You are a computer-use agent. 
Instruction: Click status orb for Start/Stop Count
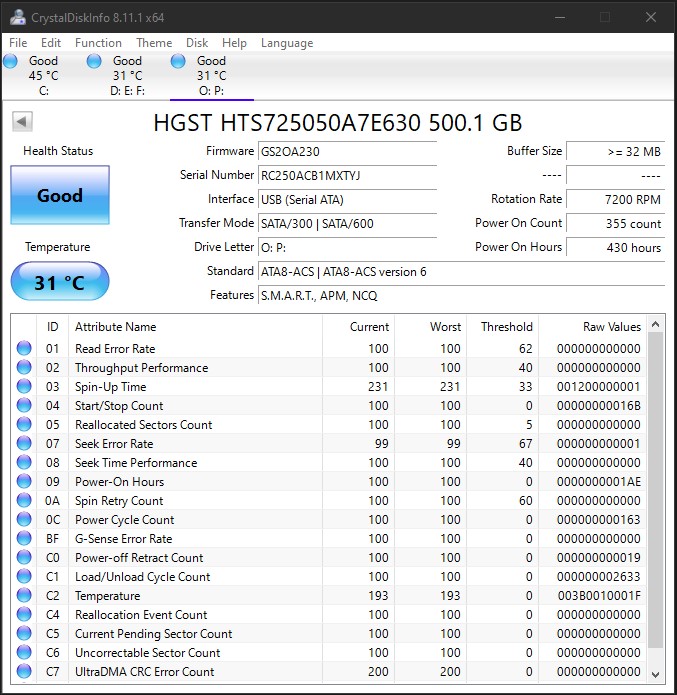point(24,405)
